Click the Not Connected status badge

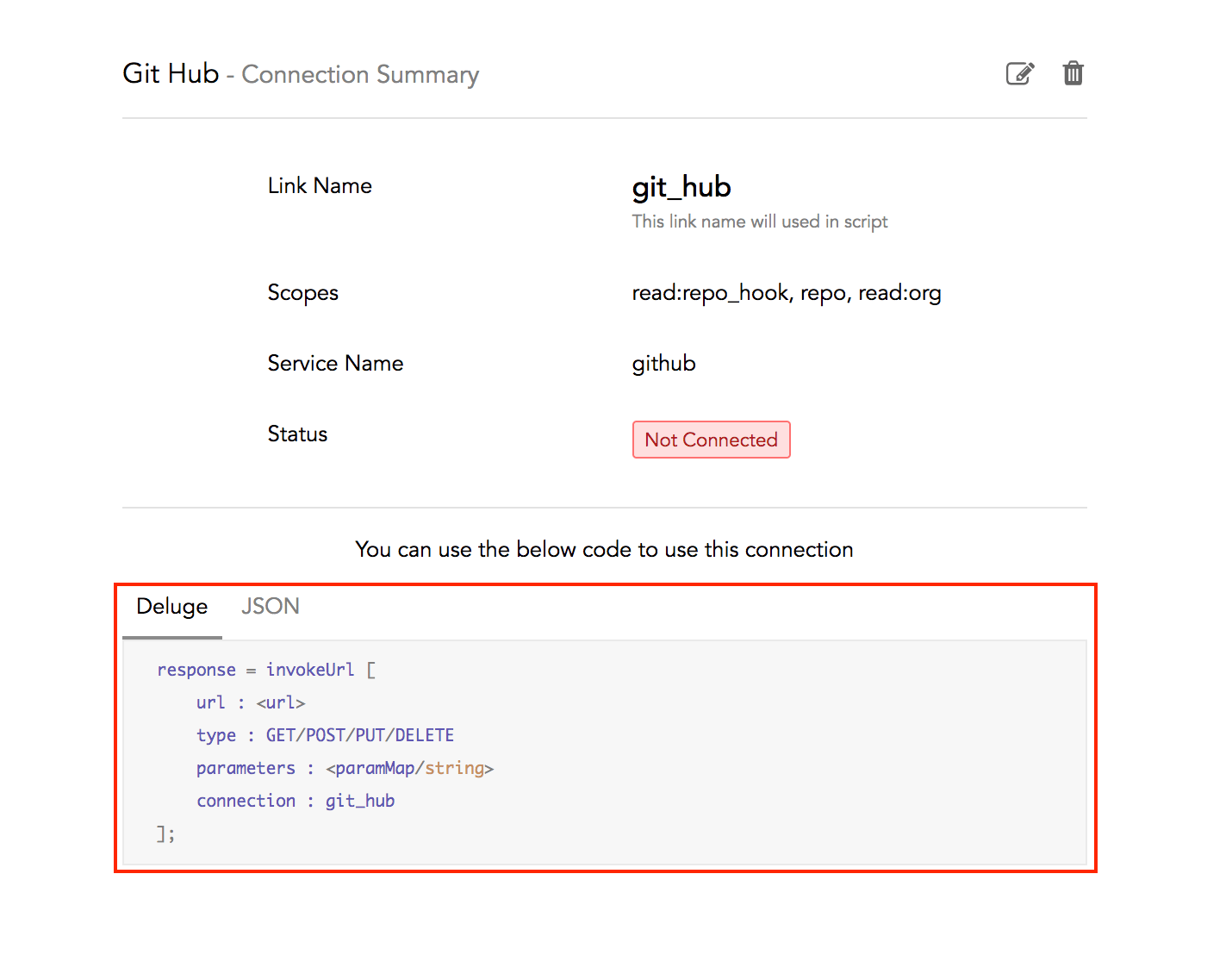pyautogui.click(x=711, y=440)
